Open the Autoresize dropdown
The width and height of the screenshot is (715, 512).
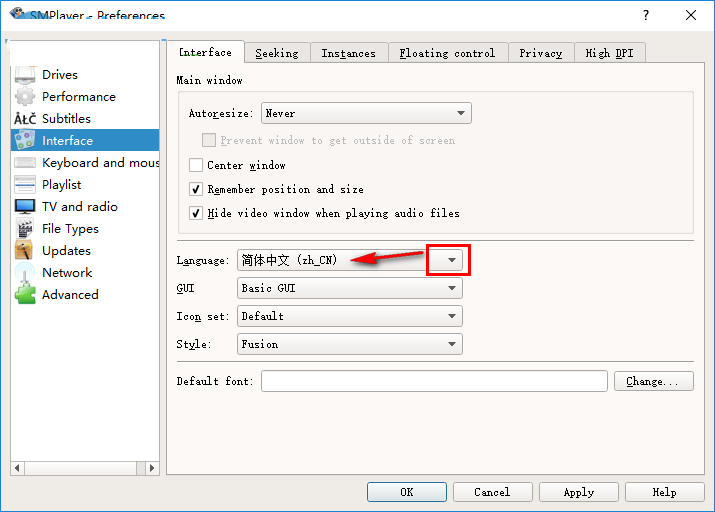pyautogui.click(x=366, y=113)
